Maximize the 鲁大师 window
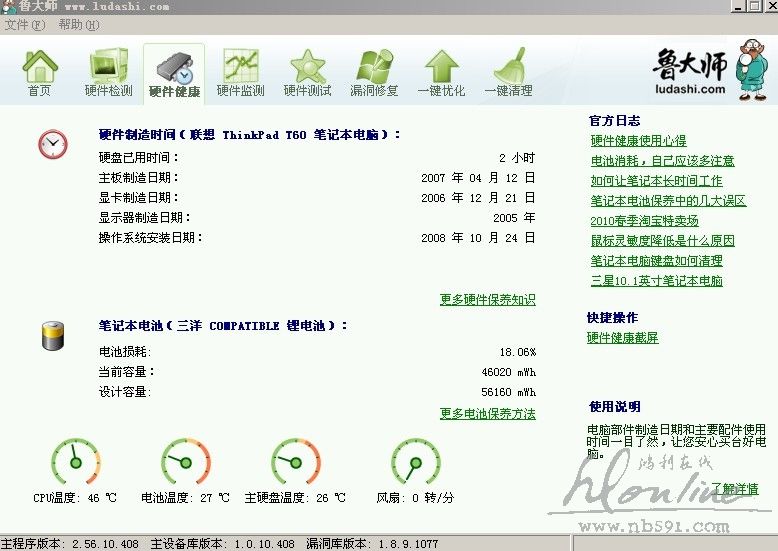 [x=754, y=6]
